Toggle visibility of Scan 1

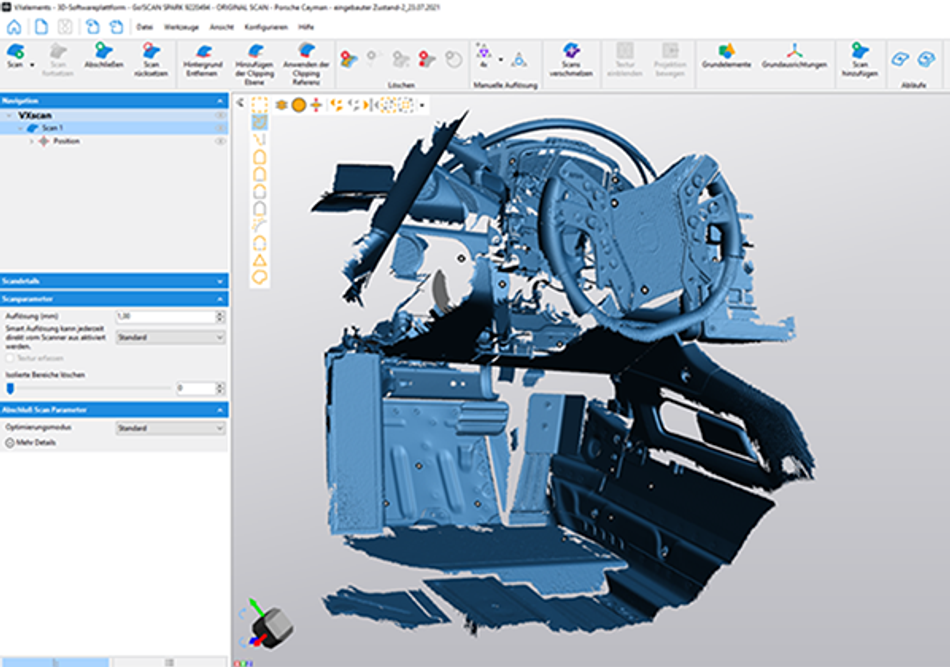(x=220, y=128)
